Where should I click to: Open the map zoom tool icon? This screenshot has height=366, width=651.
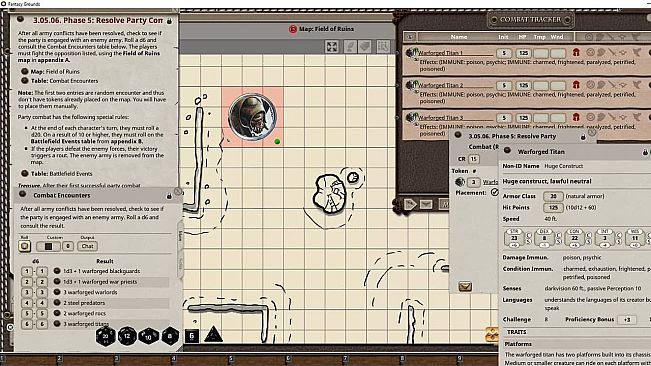pyautogui.click(x=383, y=46)
